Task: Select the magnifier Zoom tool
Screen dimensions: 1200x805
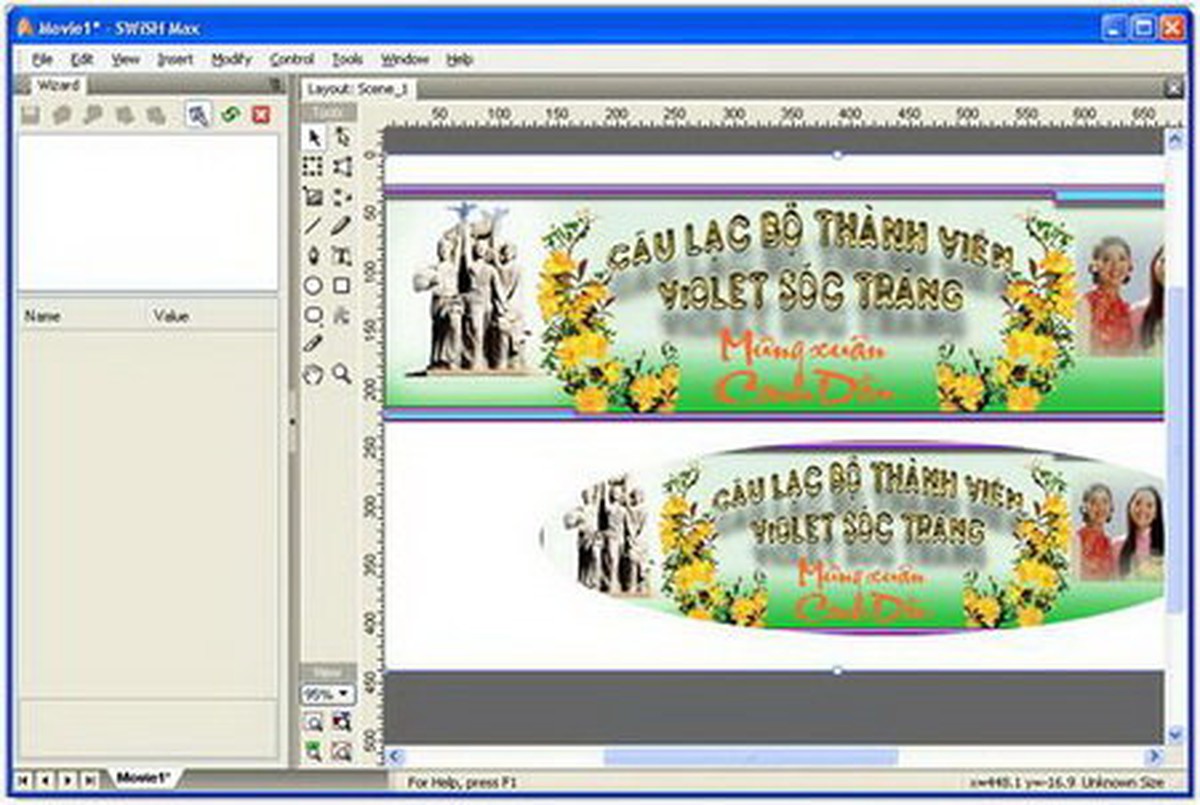Action: (x=341, y=374)
